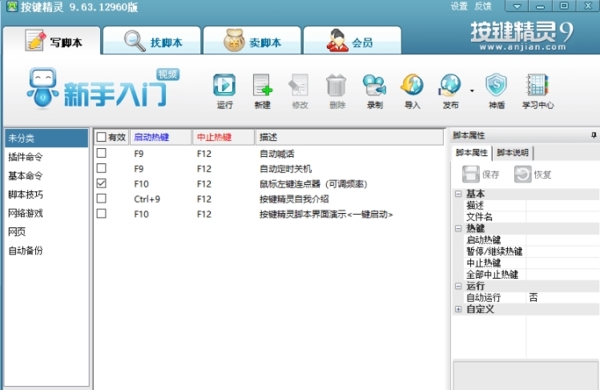
Task: Select the 网页 category
Action: (x=47, y=232)
